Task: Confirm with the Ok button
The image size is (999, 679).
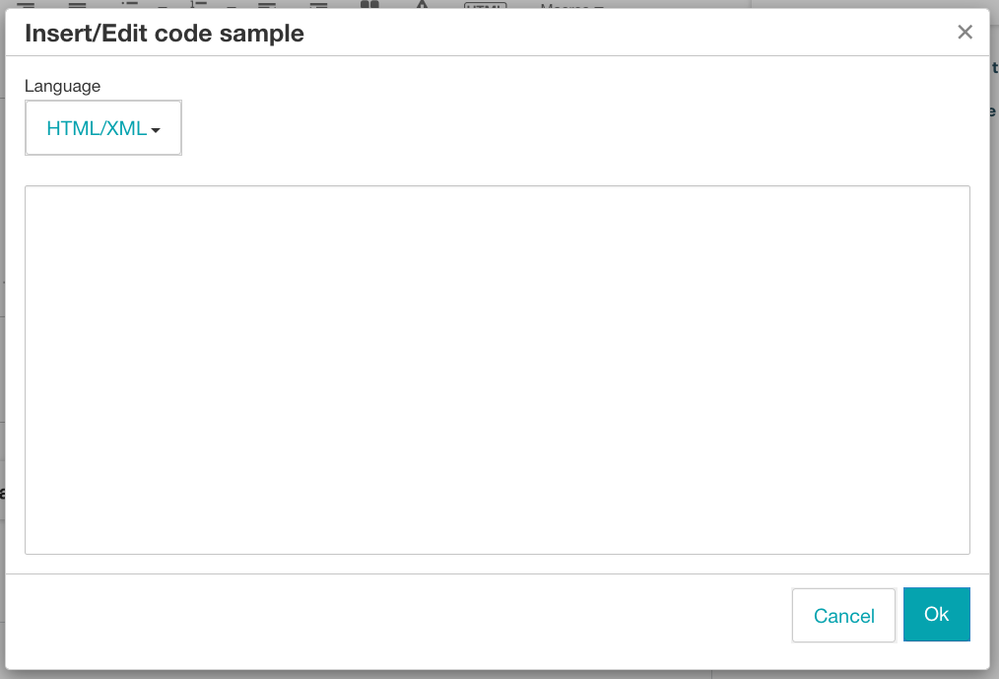Action: tap(936, 614)
